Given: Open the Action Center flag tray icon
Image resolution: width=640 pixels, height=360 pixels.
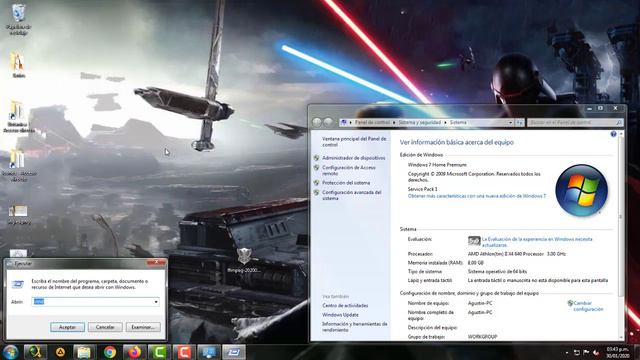Looking at the screenshot, I should click(x=586, y=352).
